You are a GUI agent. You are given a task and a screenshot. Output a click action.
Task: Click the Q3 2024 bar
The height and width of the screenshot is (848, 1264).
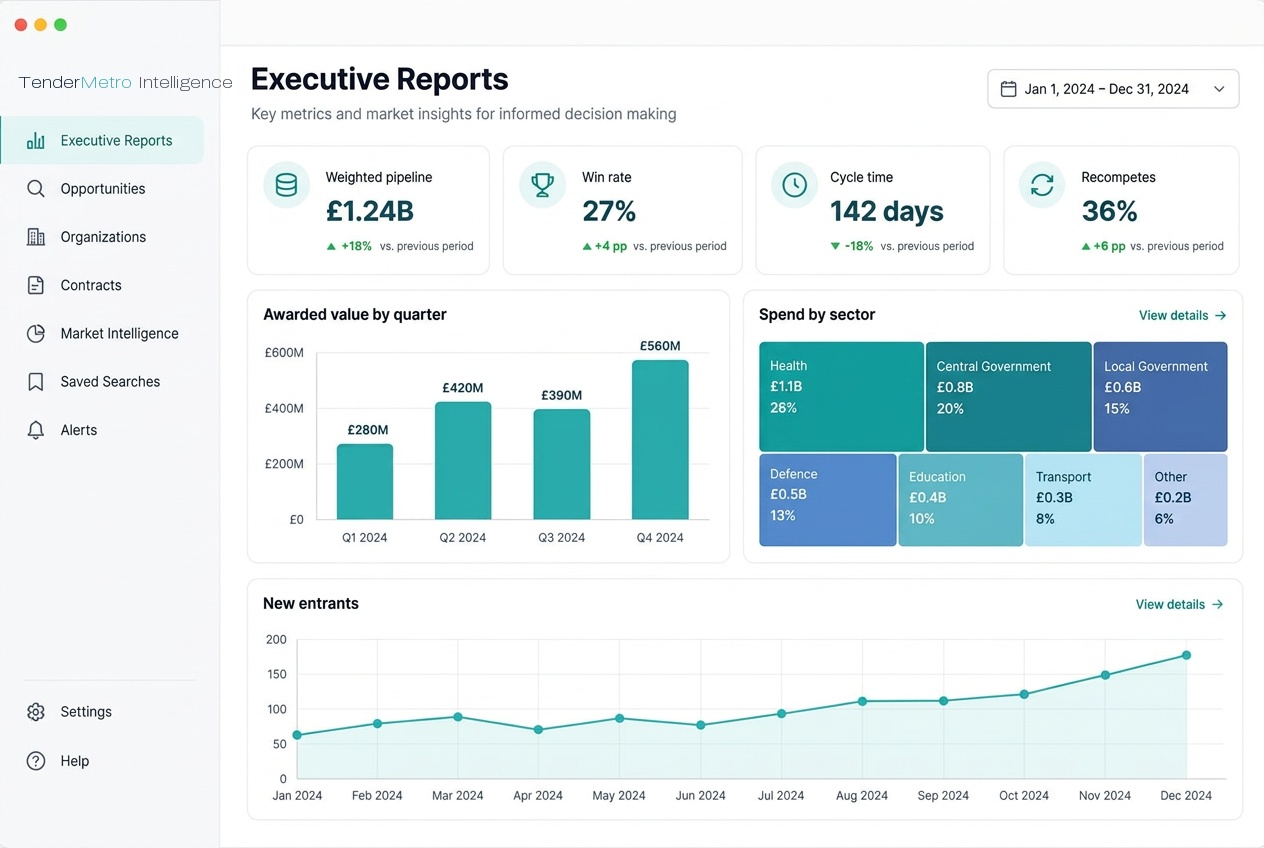562,465
